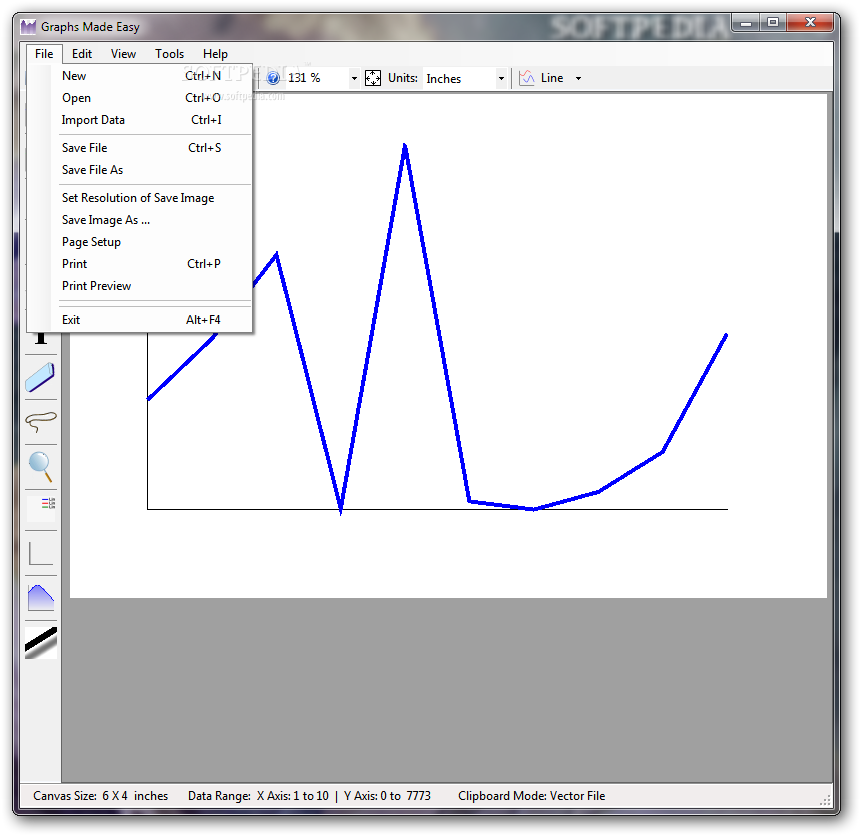
Task: Select Save File As menu entry
Action: click(x=141, y=170)
